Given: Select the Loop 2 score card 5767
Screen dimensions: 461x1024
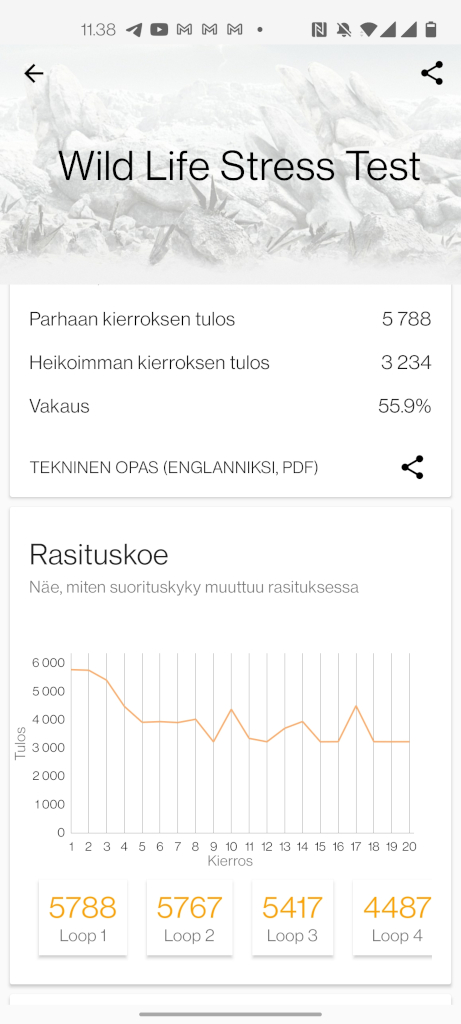Looking at the screenshot, I should 189,918.
